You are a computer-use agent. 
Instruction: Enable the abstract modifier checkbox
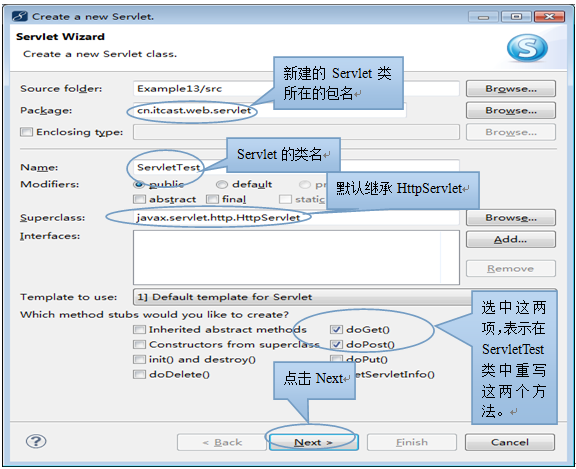pyautogui.click(x=139, y=199)
